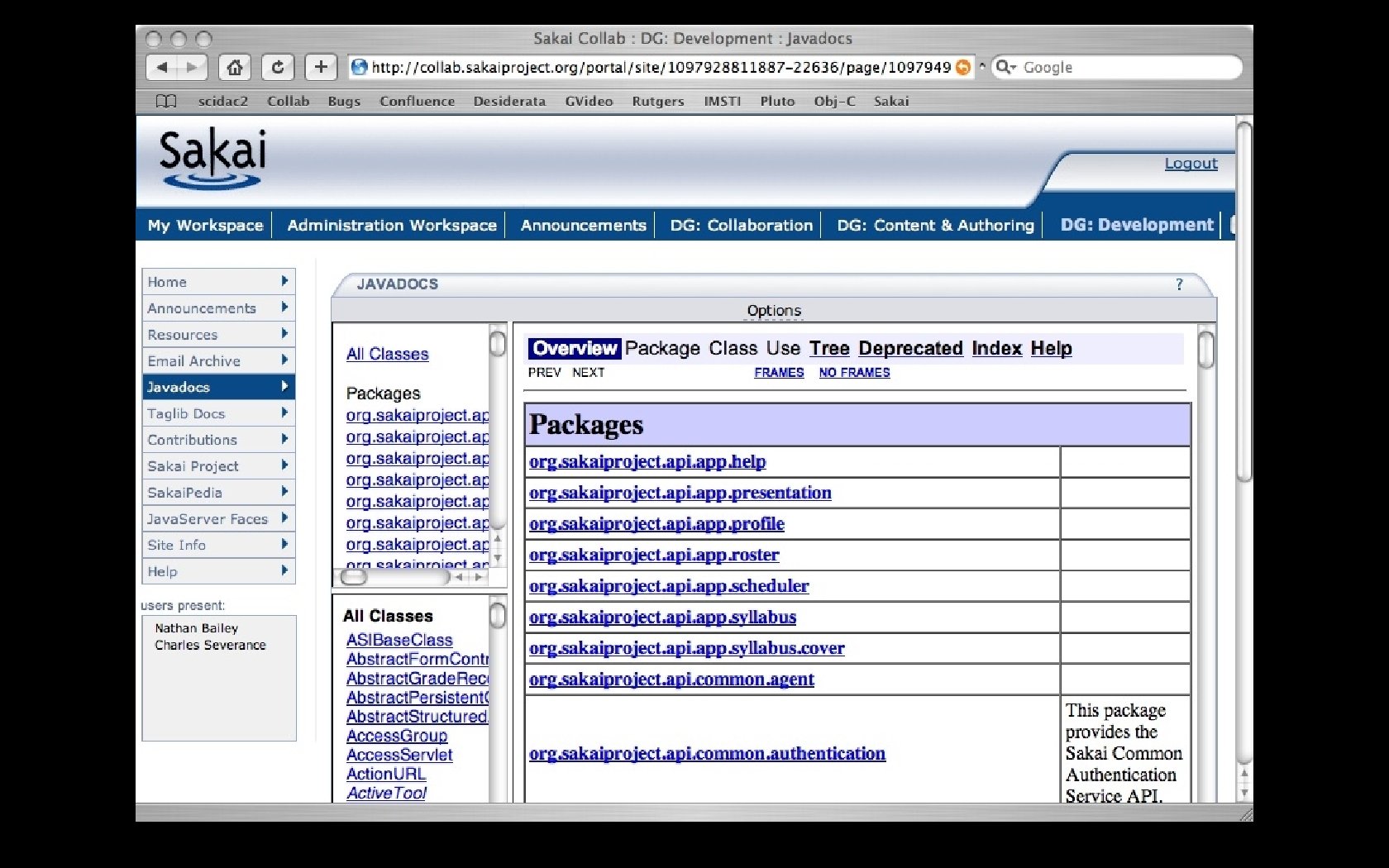Image resolution: width=1389 pixels, height=868 pixels.
Task: Open JavaServer Faces in the left menu
Action: (218, 519)
